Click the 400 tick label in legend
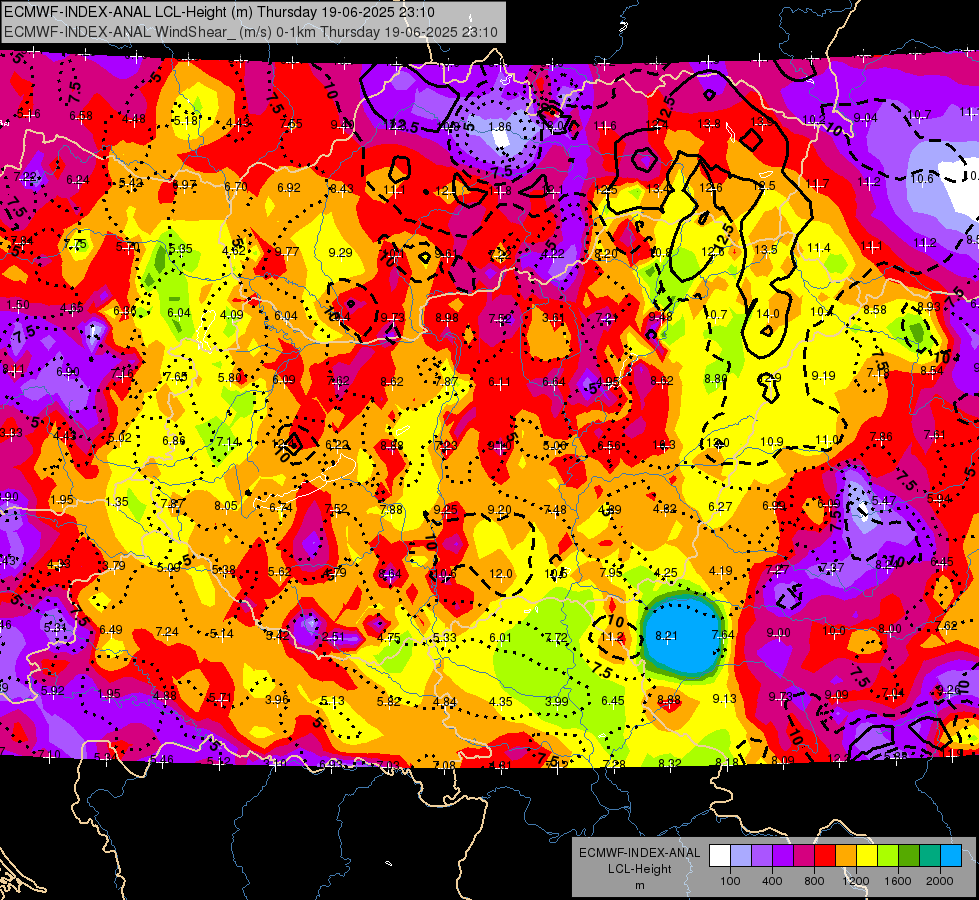This screenshot has height=900, width=979. 772,881
